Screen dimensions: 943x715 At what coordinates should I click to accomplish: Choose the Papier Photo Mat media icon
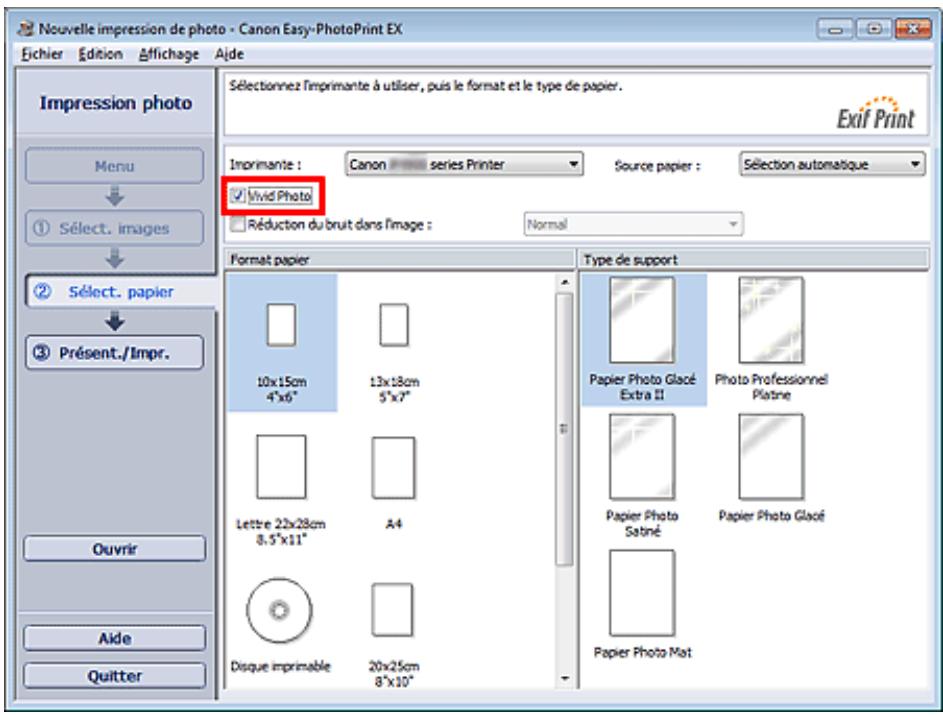click(x=642, y=593)
